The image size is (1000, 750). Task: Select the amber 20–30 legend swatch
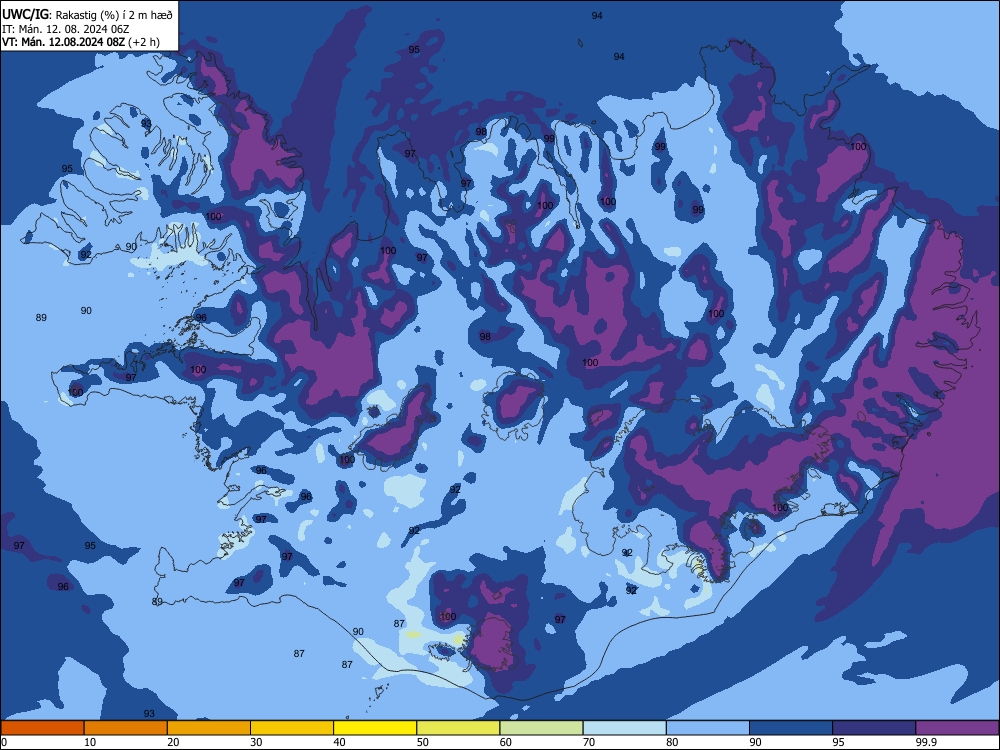[209, 728]
